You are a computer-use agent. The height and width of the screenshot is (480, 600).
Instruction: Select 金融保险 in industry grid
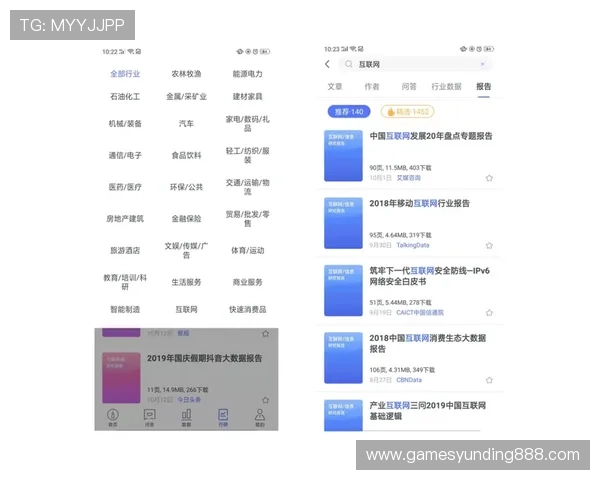tap(186, 219)
